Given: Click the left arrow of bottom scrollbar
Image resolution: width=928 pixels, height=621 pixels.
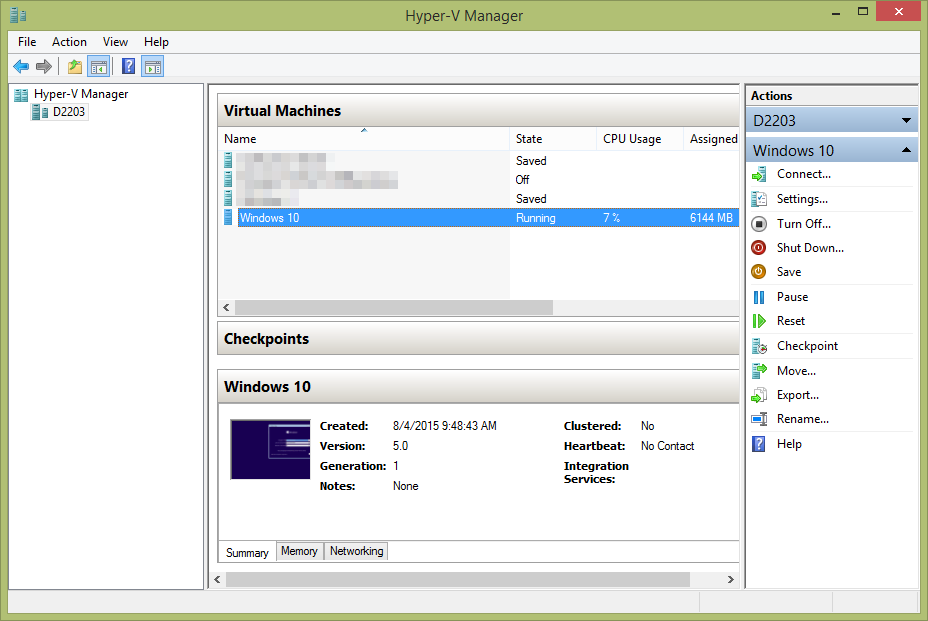Looking at the screenshot, I should coord(217,580).
